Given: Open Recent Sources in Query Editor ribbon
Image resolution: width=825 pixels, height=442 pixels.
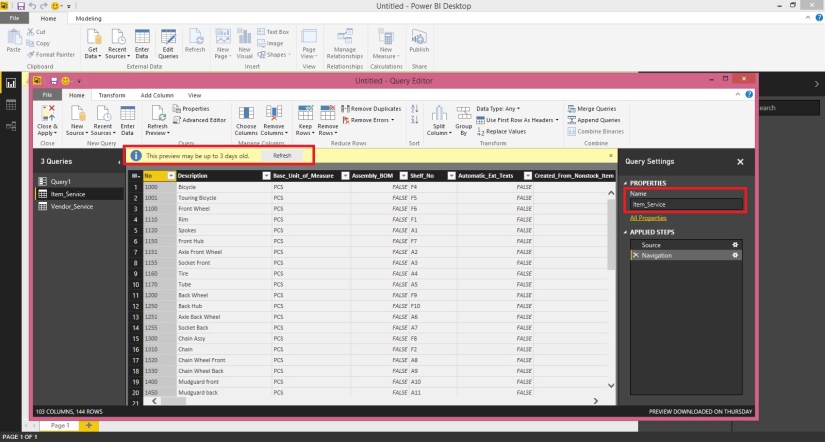Looking at the screenshot, I should pos(103,120).
